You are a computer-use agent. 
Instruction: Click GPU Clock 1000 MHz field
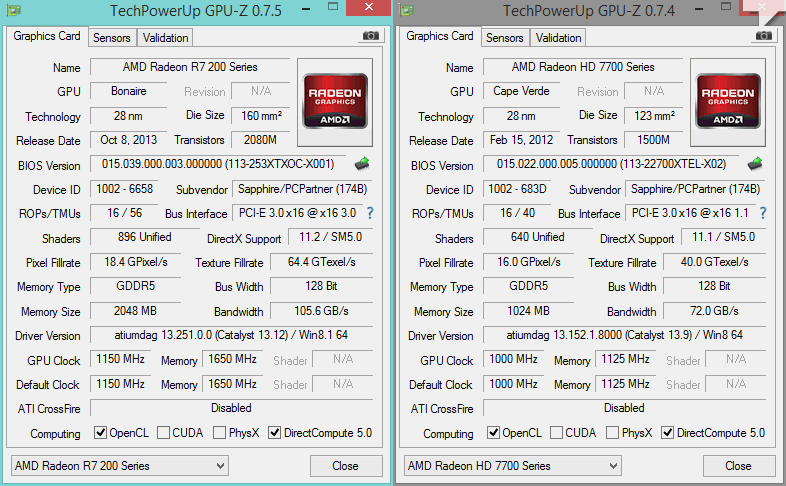514,359
